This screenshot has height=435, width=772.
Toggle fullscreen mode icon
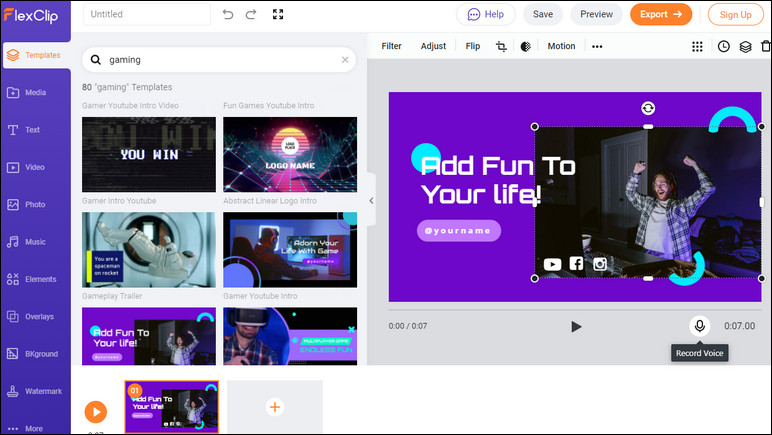tap(278, 14)
